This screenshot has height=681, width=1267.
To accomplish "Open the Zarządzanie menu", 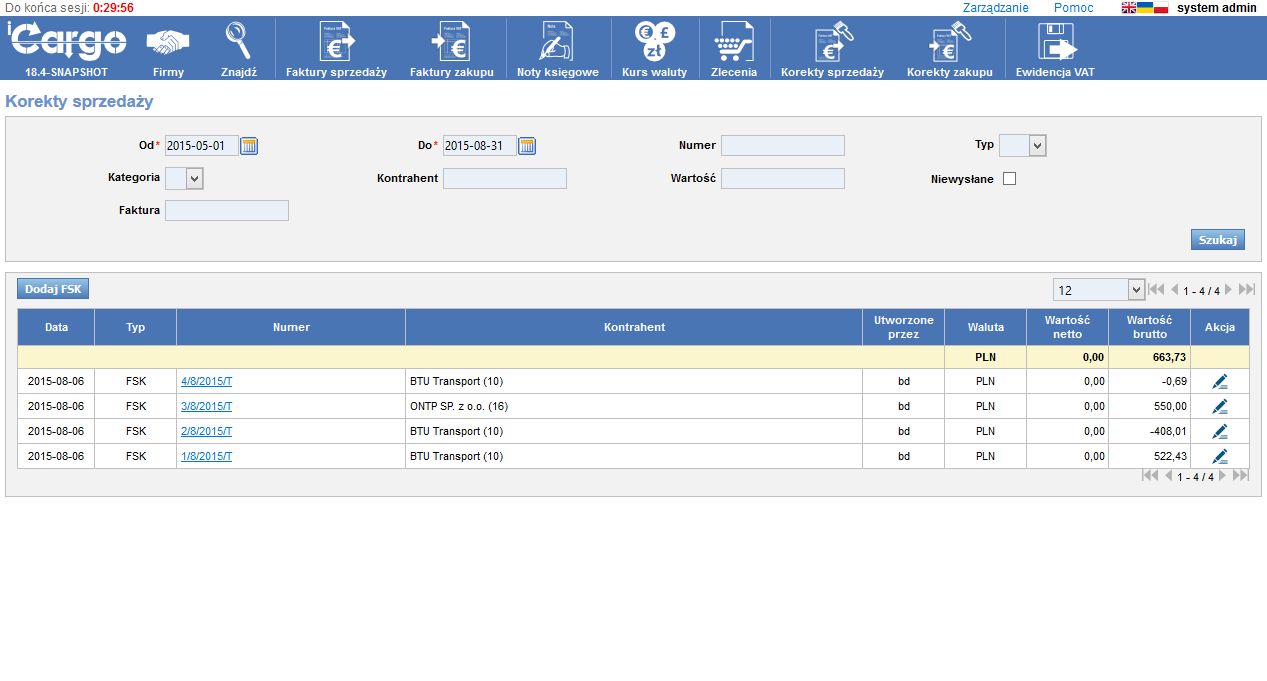I will pos(995,8).
